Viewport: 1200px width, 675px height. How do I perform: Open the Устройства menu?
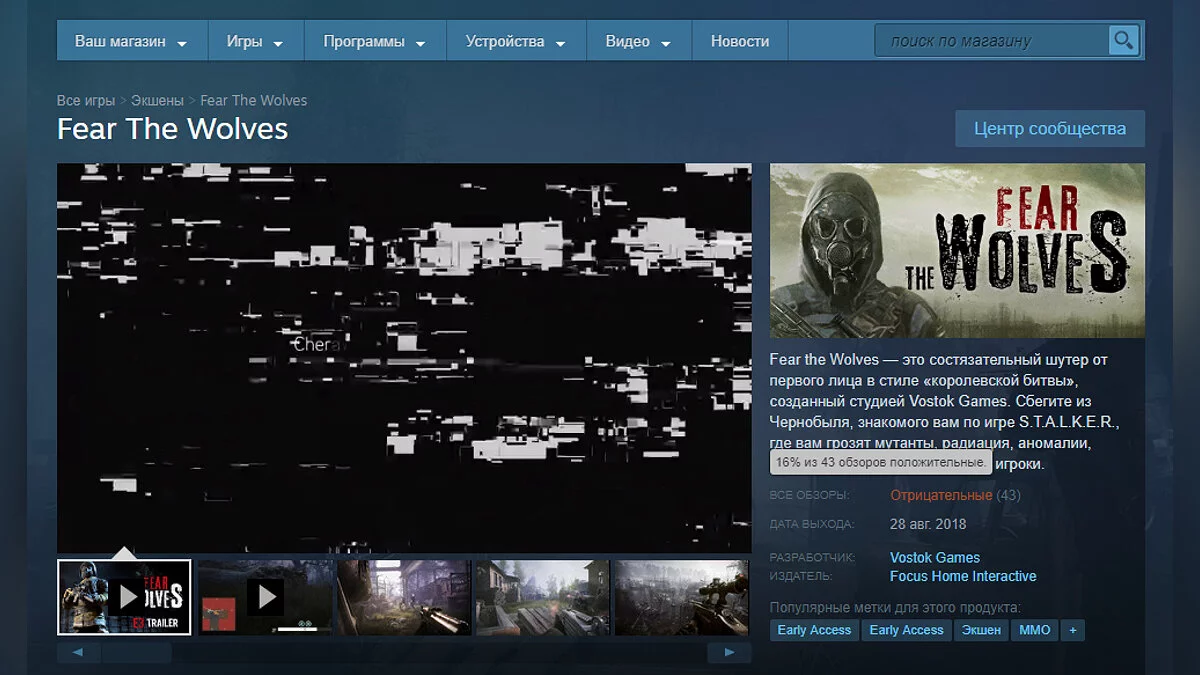[515, 42]
